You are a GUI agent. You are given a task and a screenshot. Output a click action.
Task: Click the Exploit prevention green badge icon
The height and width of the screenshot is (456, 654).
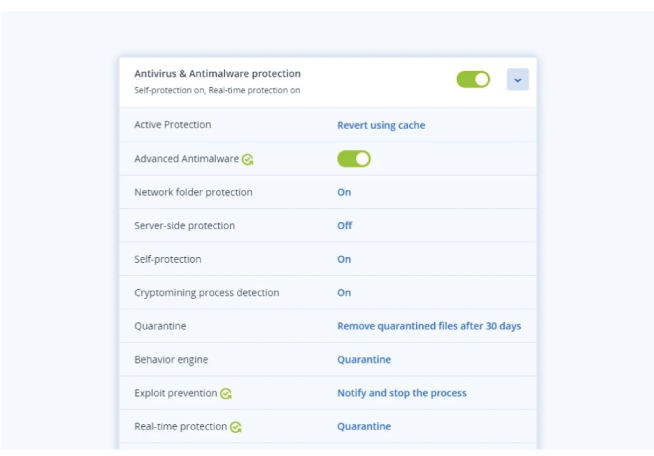[x=226, y=393]
